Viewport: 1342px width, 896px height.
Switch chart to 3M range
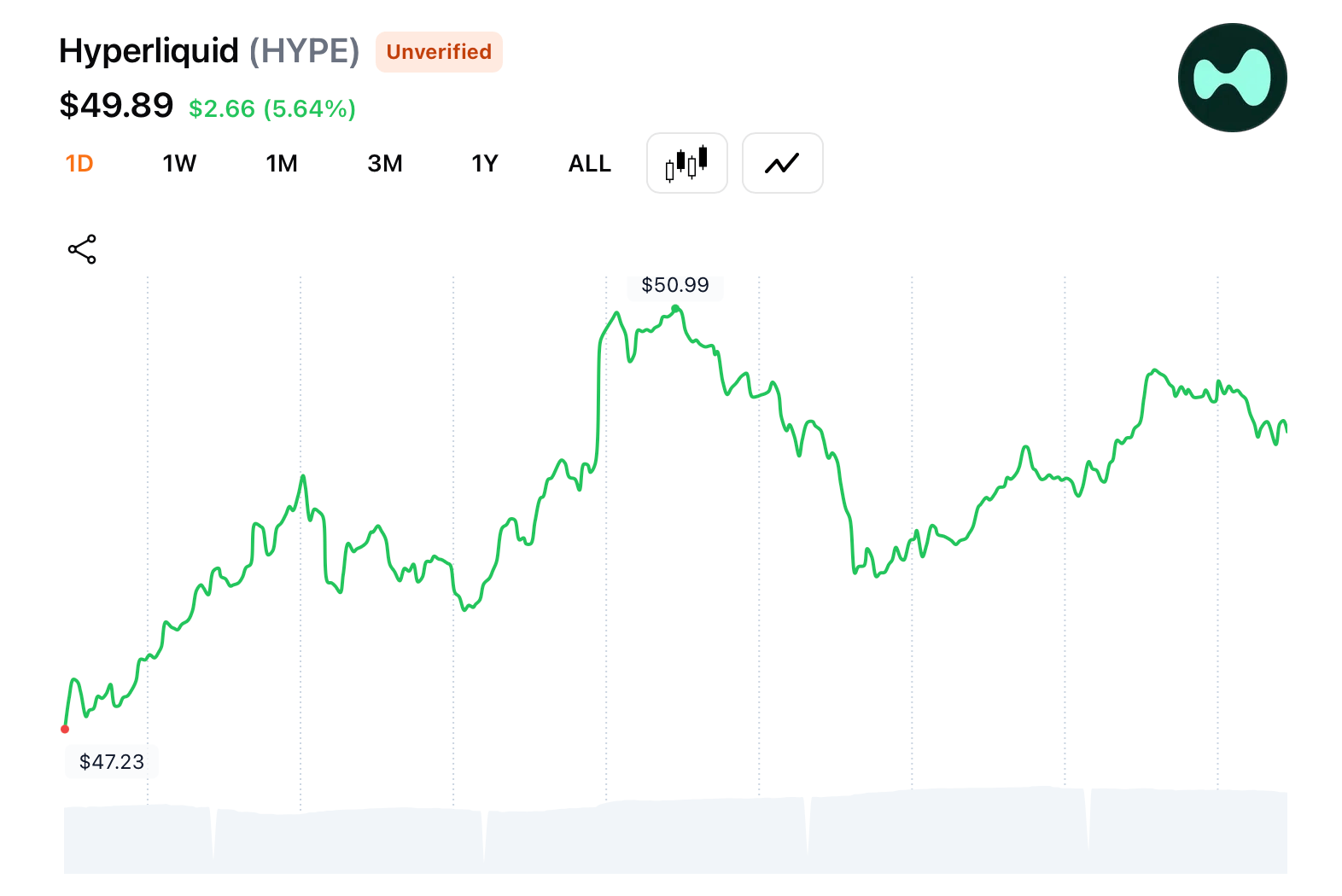(385, 163)
